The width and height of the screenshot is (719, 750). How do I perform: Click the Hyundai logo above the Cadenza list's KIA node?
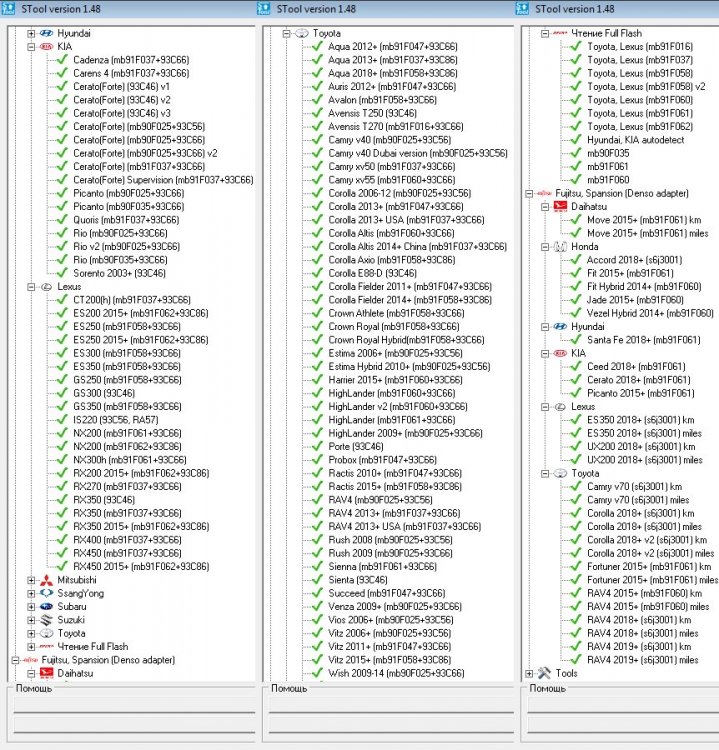point(46,33)
